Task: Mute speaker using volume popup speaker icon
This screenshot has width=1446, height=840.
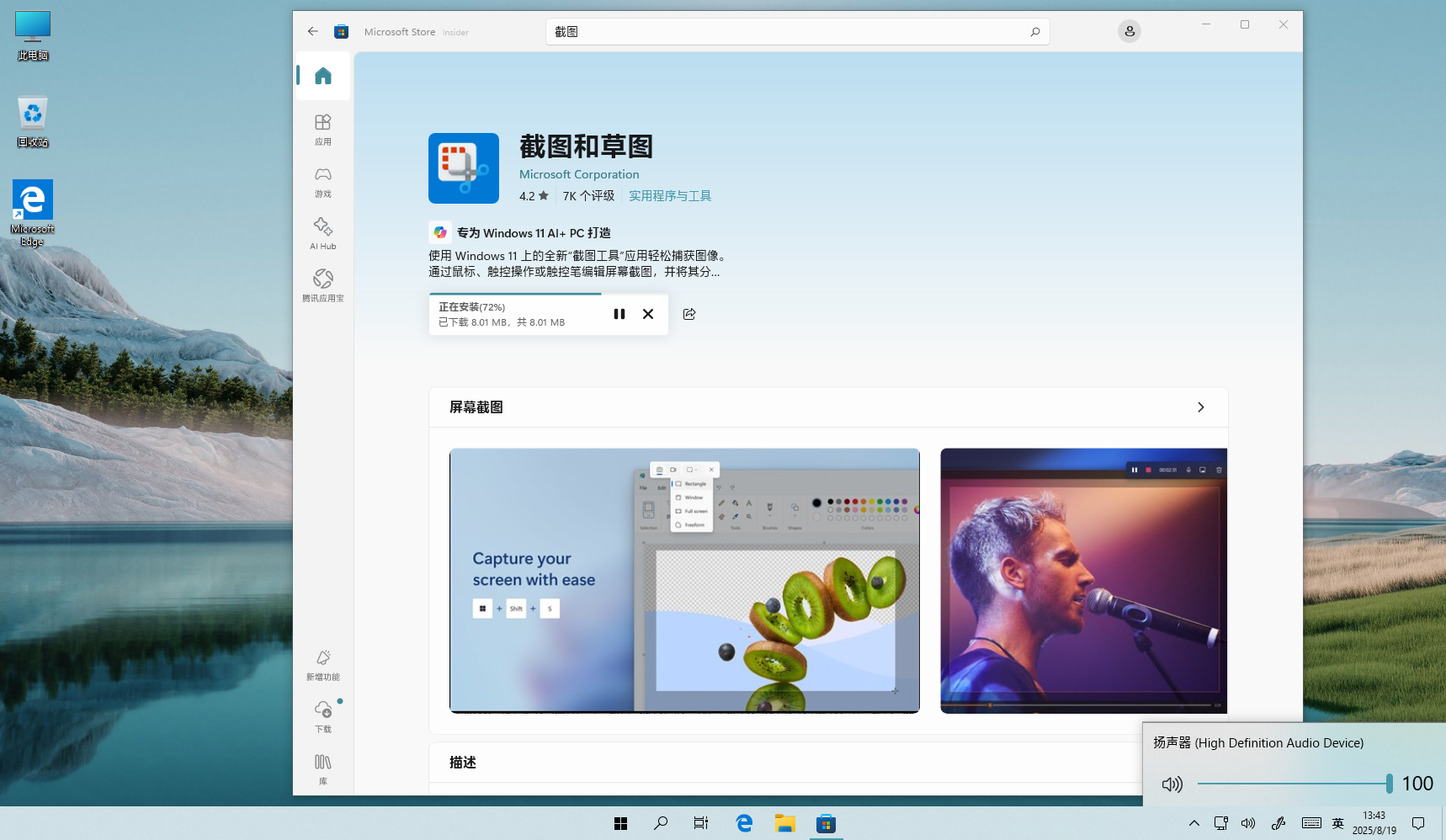Action: pyautogui.click(x=1172, y=784)
